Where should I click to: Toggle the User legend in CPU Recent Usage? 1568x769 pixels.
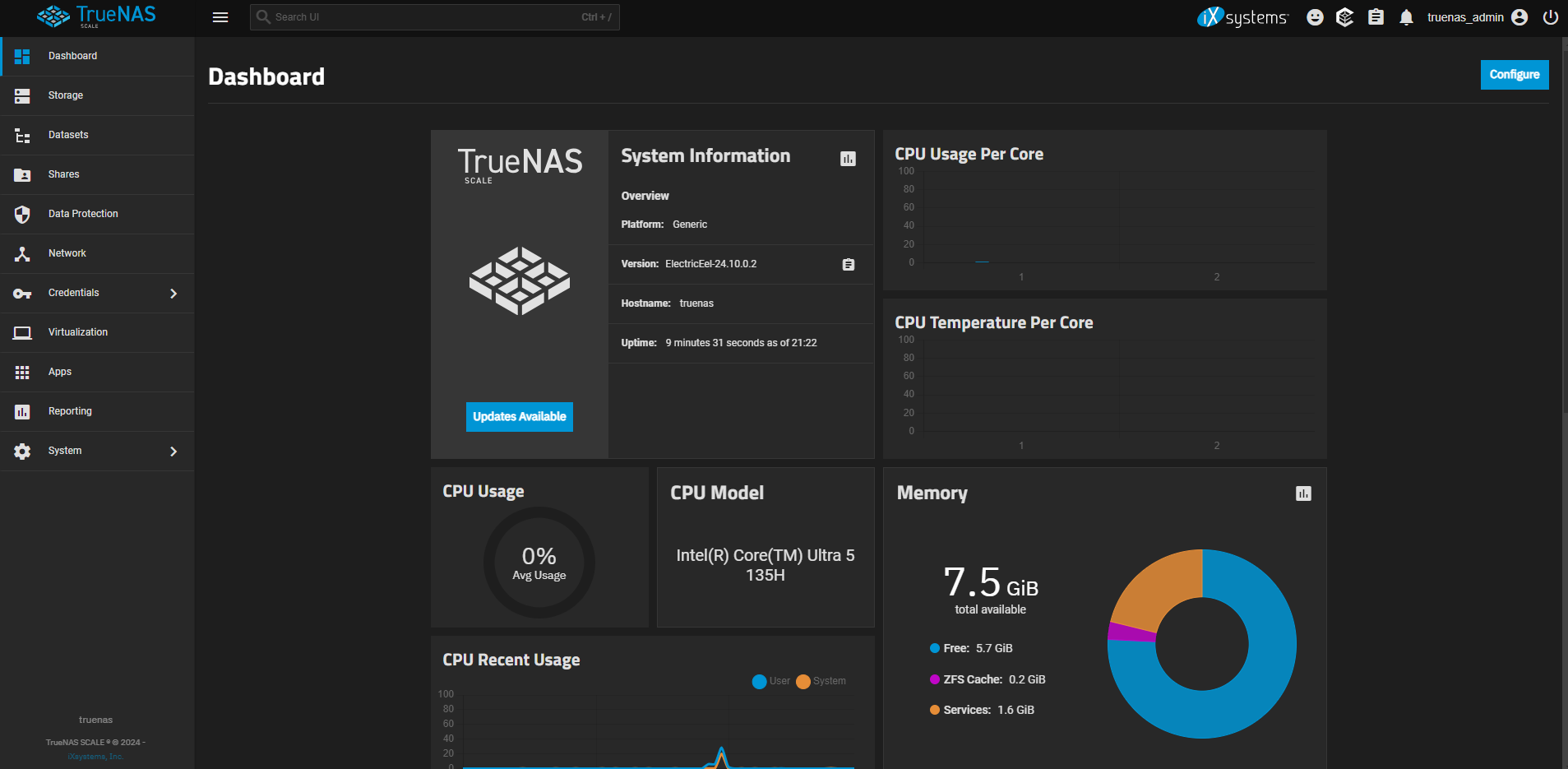tap(770, 681)
